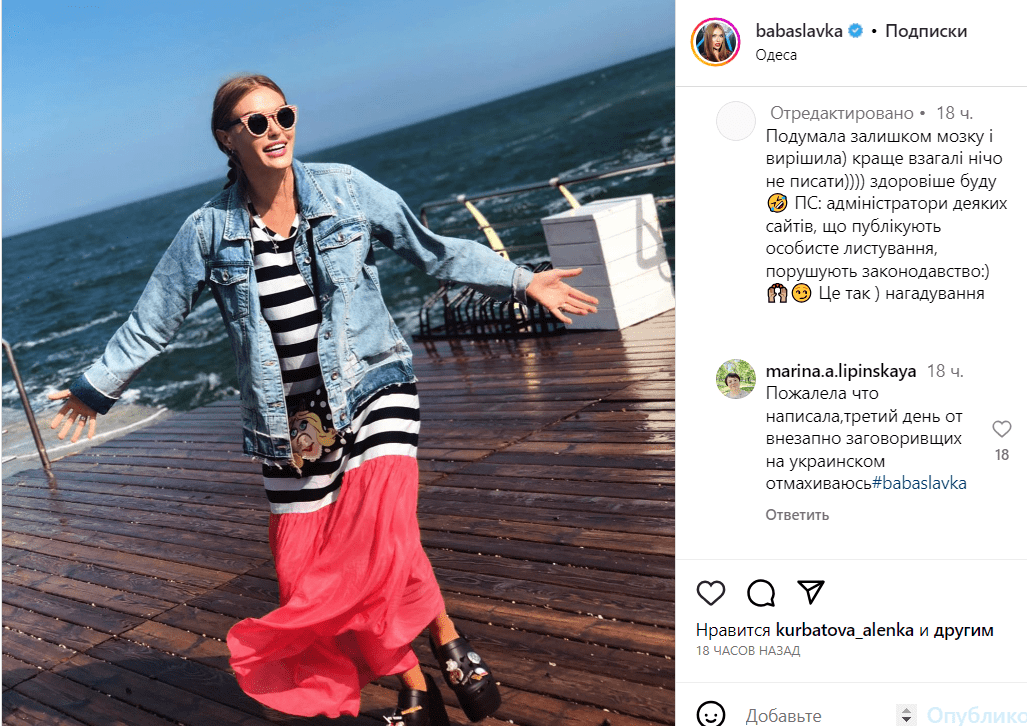Screen dimensions: 1027x726
Task: Share post using paper plane icon
Action: 811,592
